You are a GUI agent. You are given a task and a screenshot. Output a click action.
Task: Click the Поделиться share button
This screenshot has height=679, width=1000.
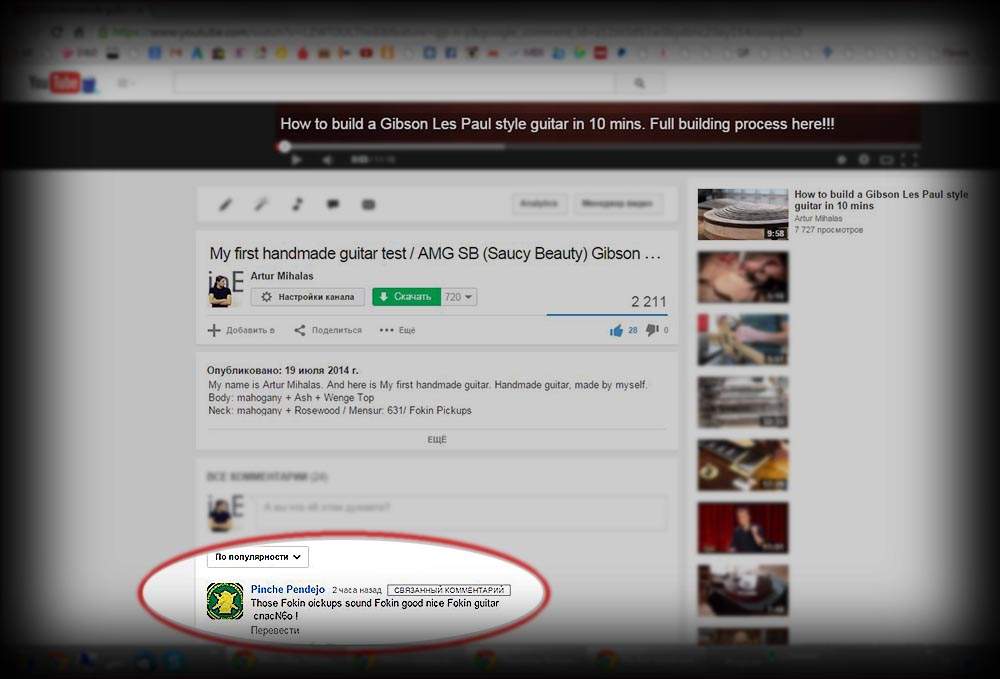328,330
